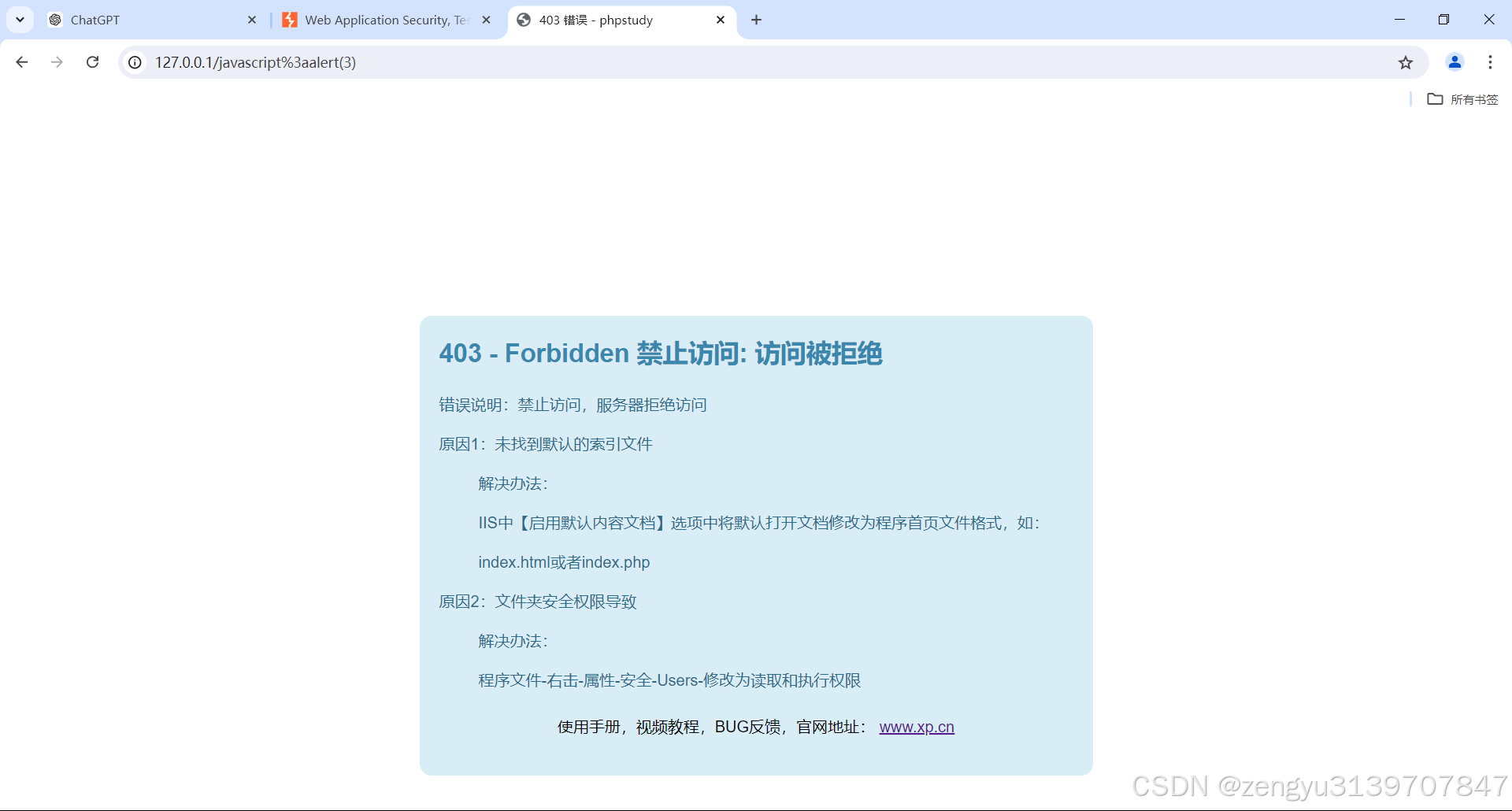Go forward to the next page

point(57,62)
